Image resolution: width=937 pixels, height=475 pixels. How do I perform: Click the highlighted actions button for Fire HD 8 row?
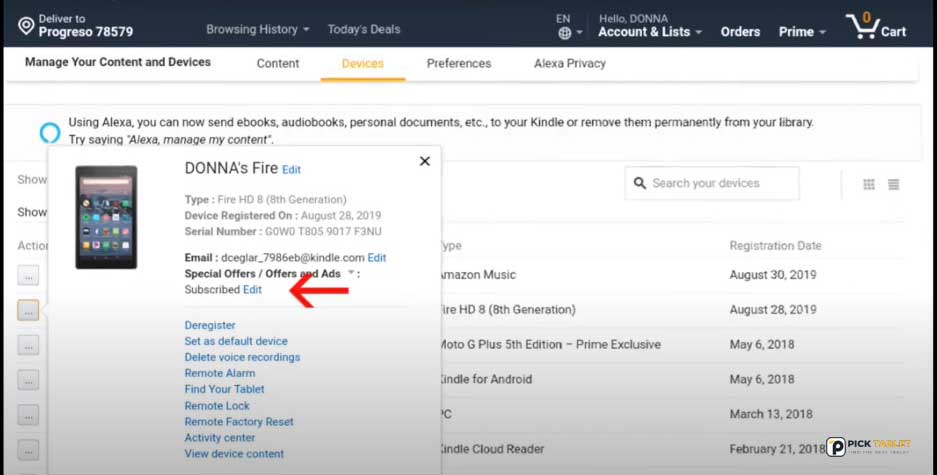(28, 310)
